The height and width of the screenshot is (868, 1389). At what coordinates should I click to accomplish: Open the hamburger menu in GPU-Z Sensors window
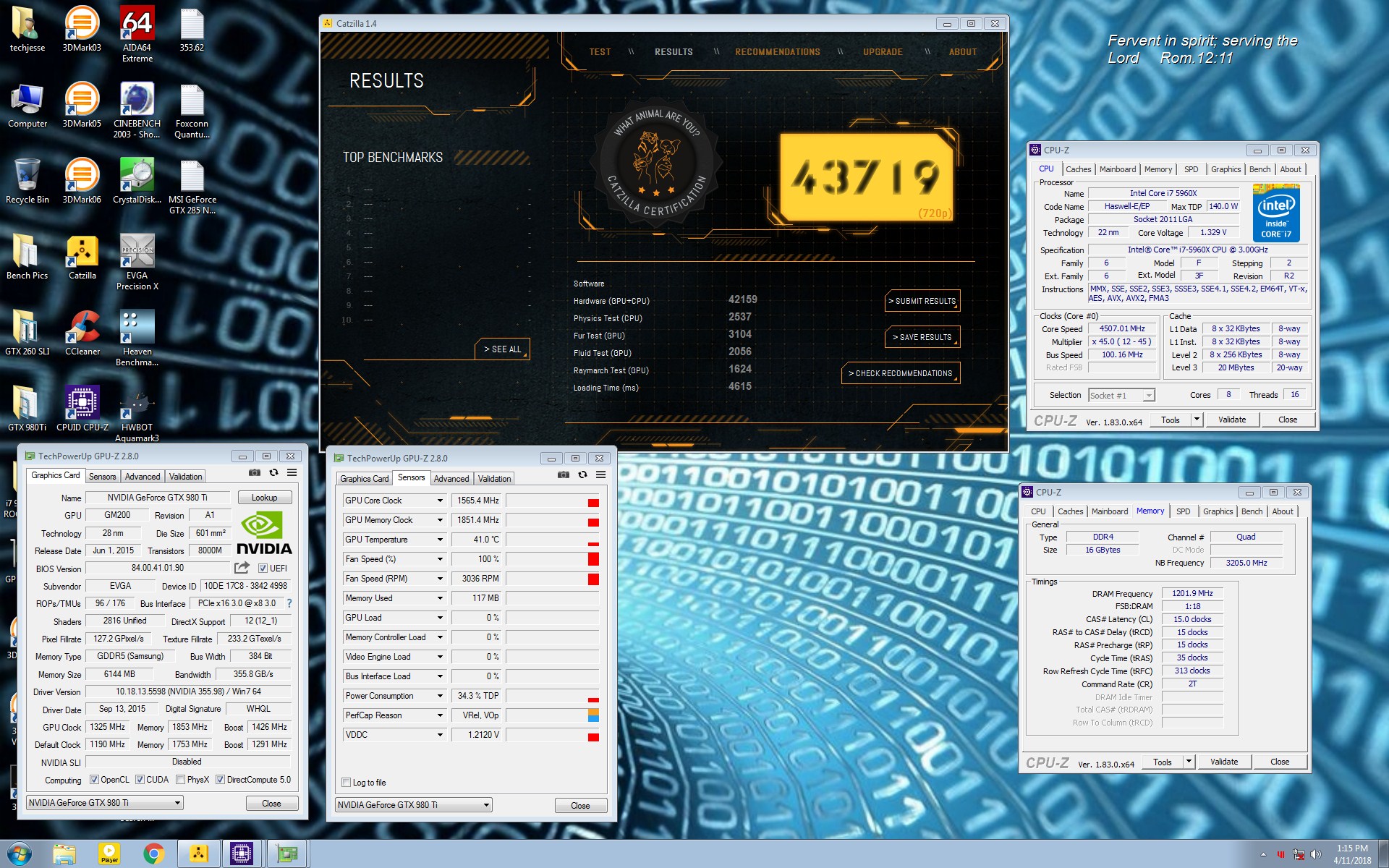tap(600, 475)
